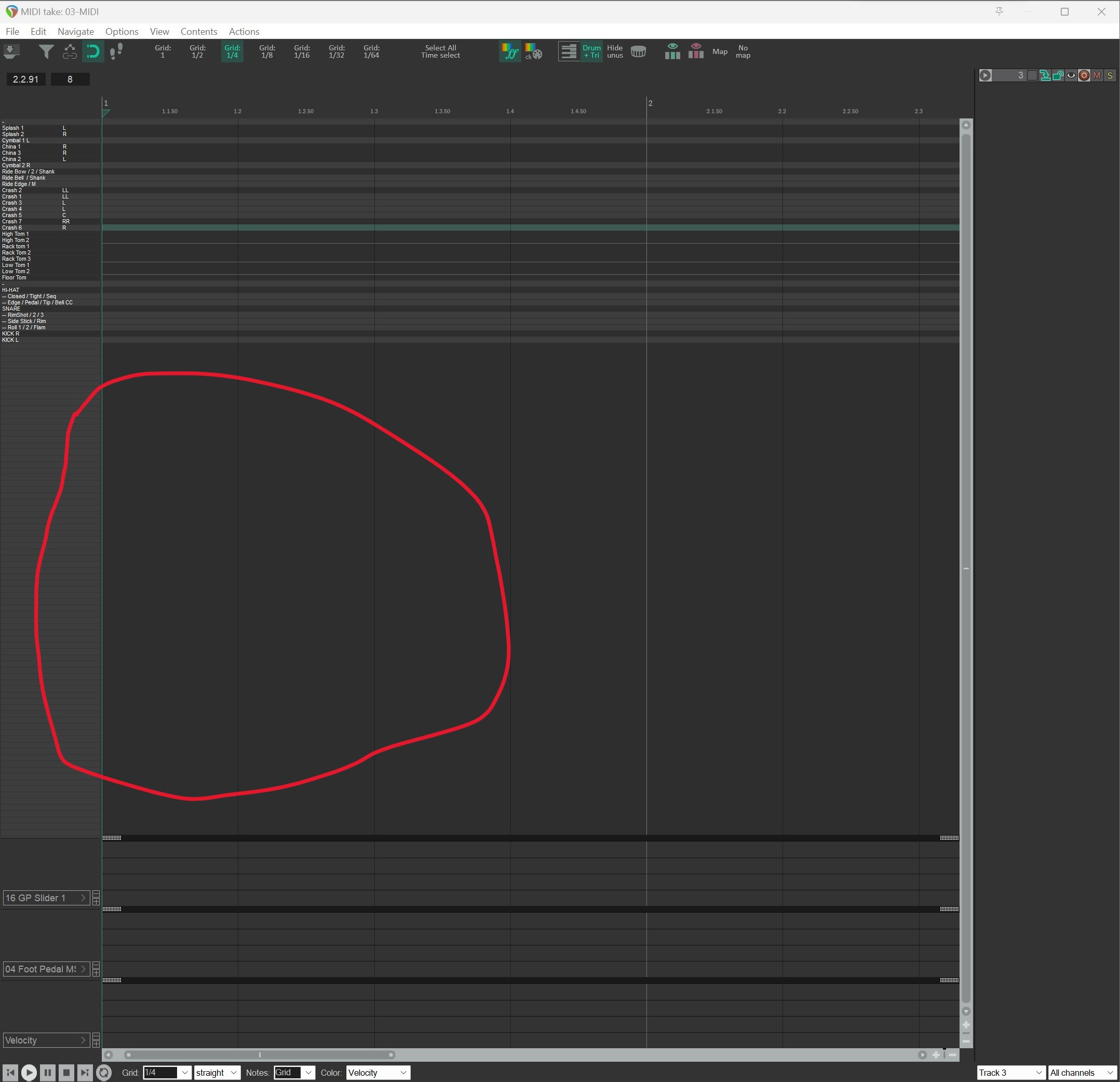Switch to piano roll view icon
Image resolution: width=1120 pixels, height=1082 pixels.
[569, 51]
